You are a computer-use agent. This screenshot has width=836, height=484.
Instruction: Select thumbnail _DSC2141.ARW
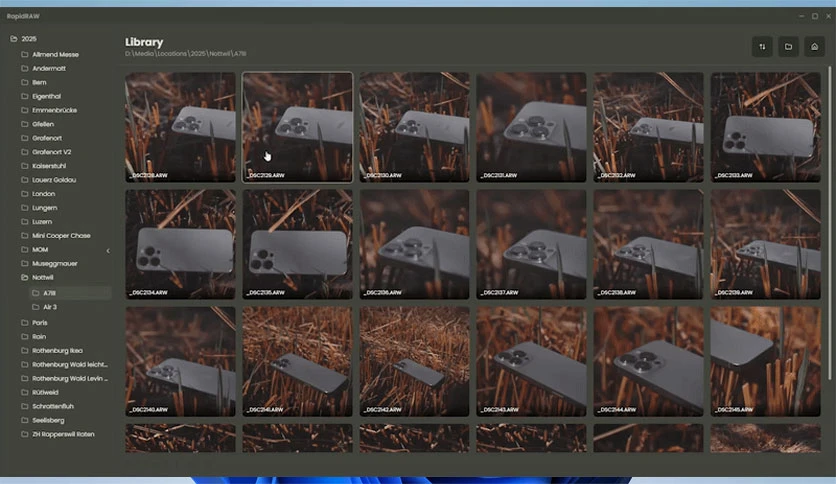298,361
